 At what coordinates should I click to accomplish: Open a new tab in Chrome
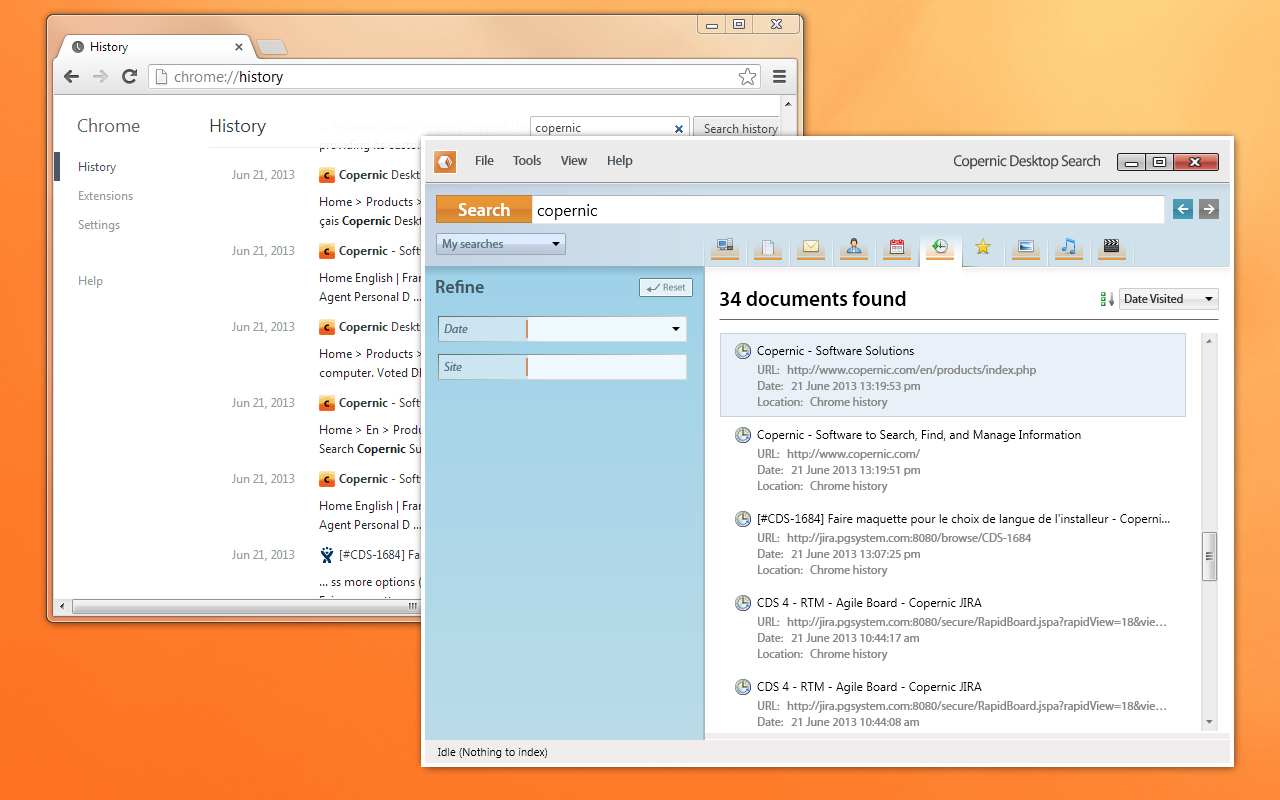pyautogui.click(x=272, y=47)
